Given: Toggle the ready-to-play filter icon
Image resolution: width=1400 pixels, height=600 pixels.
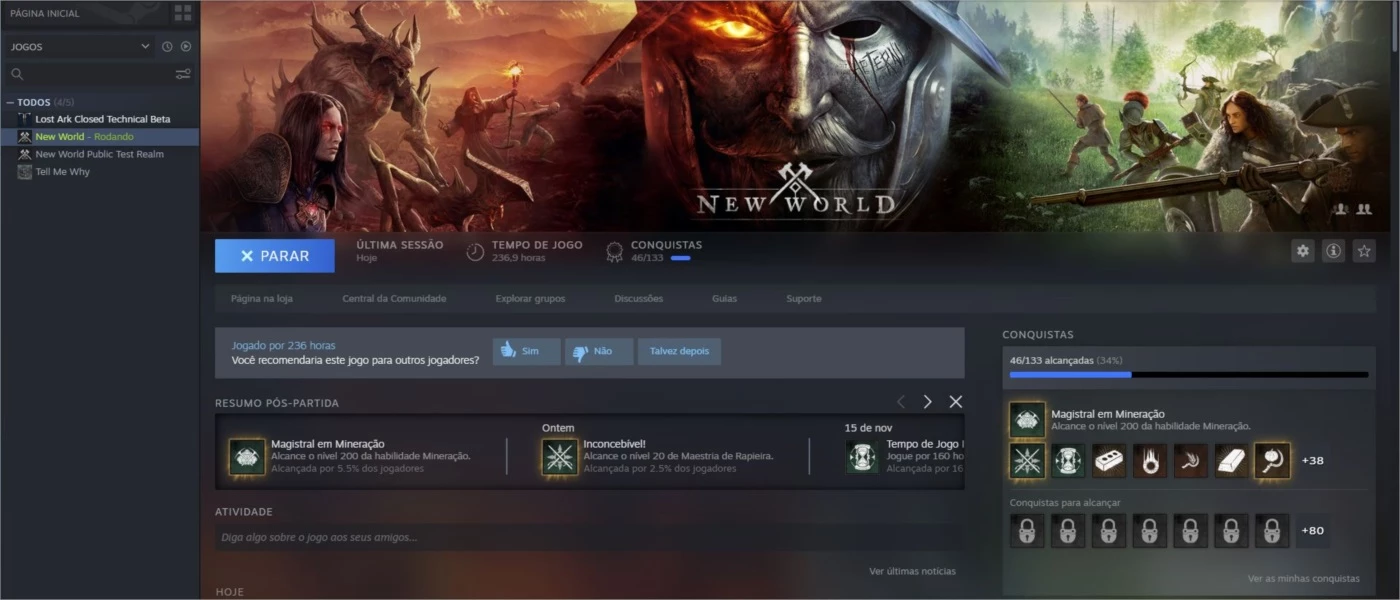Looking at the screenshot, I should coord(186,46).
